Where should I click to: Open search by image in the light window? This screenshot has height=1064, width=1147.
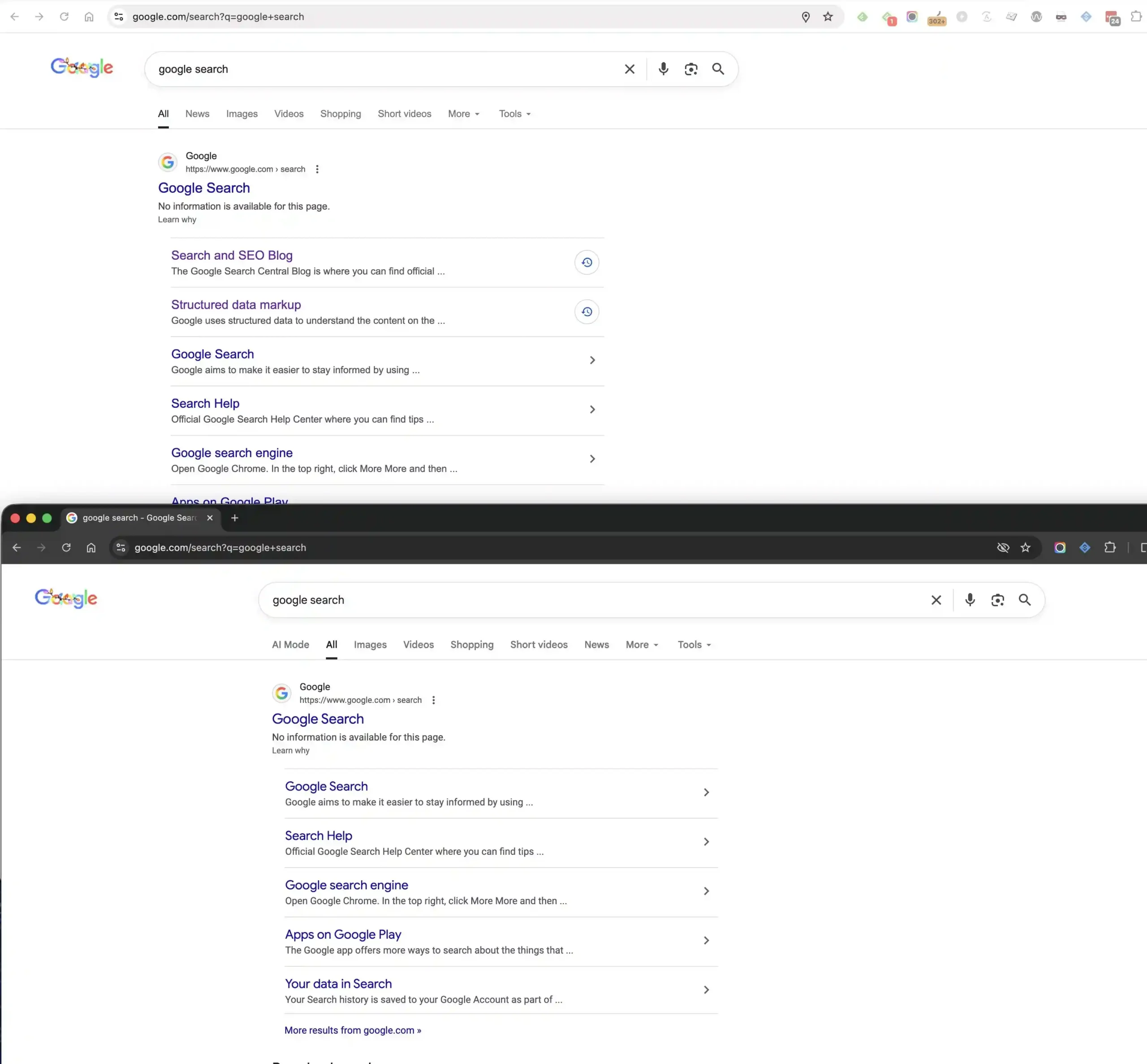point(691,69)
